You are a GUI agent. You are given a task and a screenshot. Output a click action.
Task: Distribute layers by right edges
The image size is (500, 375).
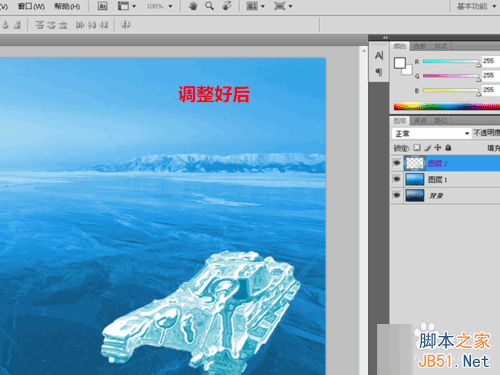tap(104, 25)
